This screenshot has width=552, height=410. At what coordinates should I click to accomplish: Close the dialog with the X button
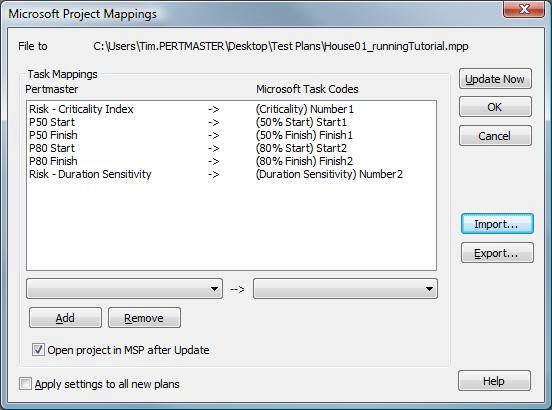click(524, 9)
